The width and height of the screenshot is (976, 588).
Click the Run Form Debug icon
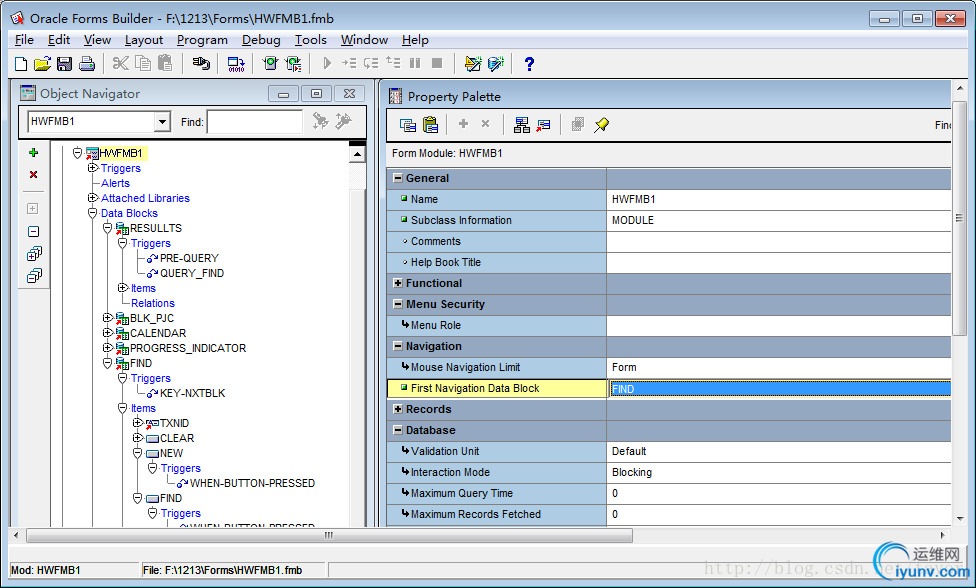point(293,63)
